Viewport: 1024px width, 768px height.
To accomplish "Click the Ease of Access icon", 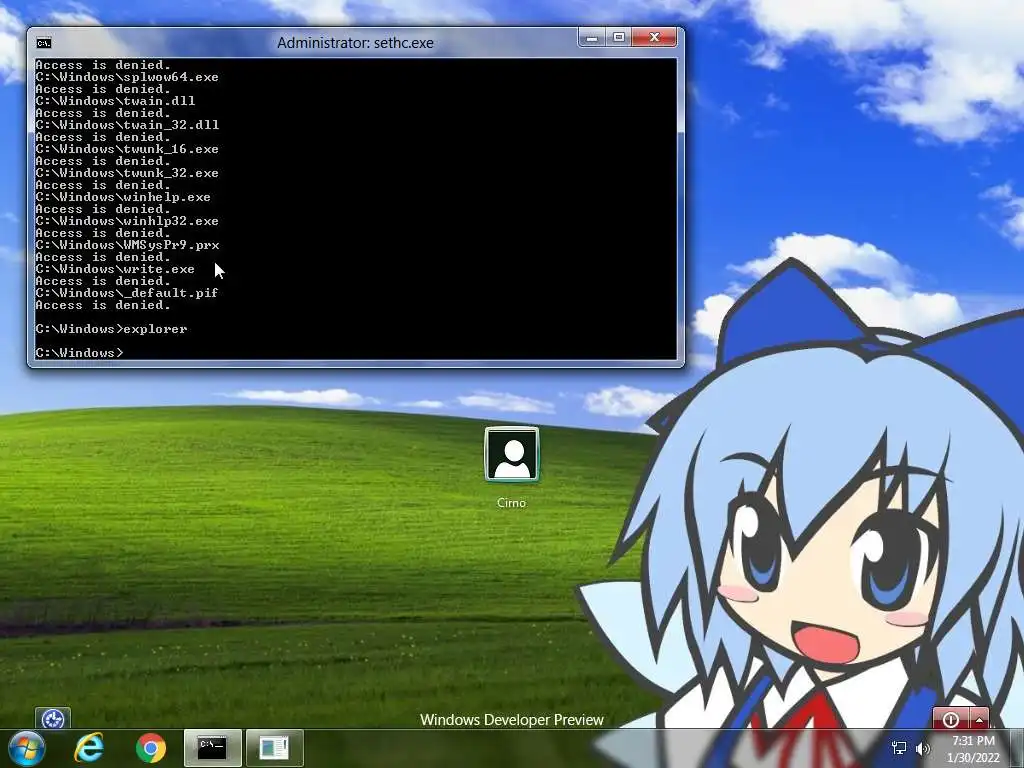I will tap(53, 719).
